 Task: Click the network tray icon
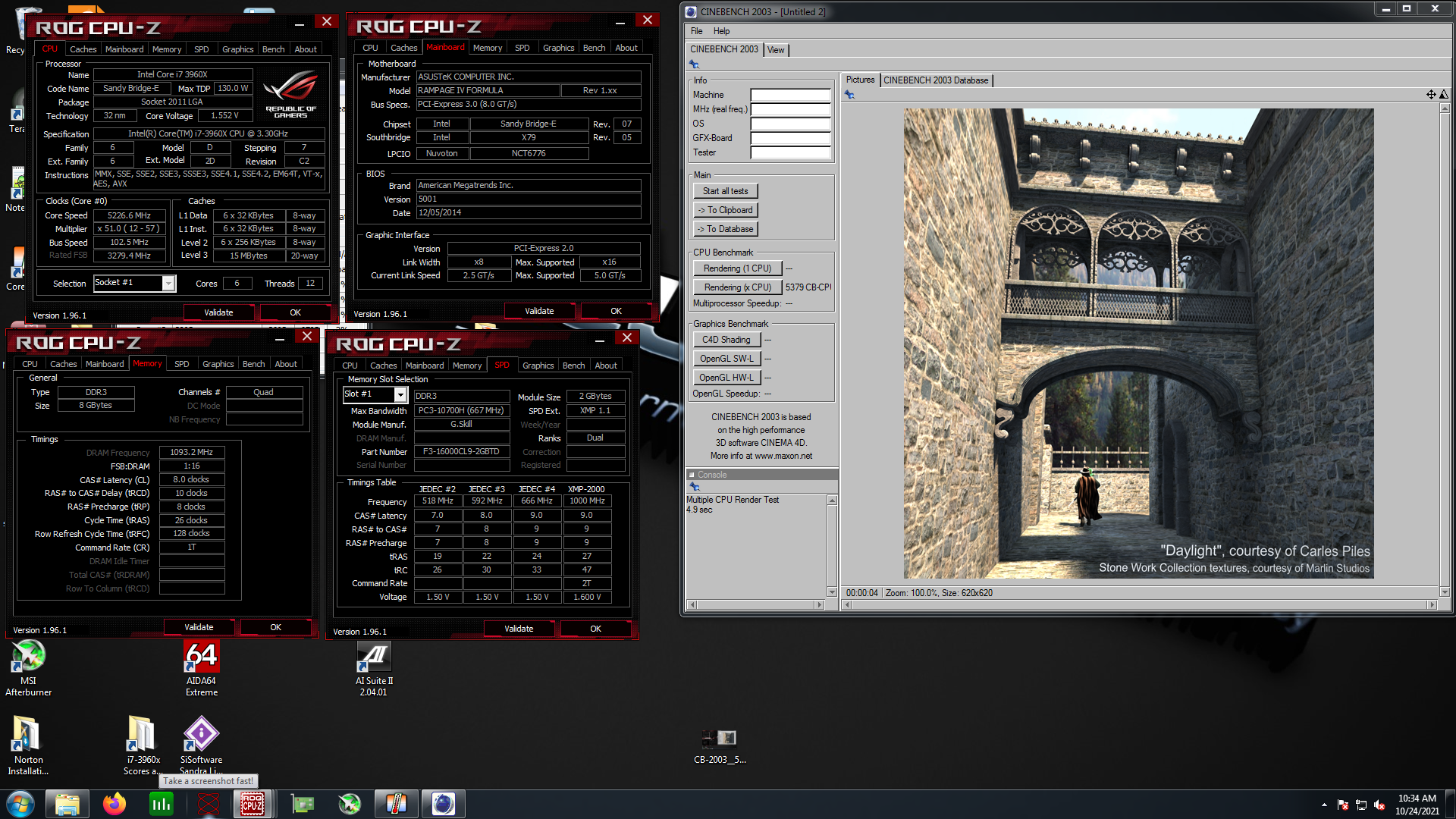(1361, 805)
